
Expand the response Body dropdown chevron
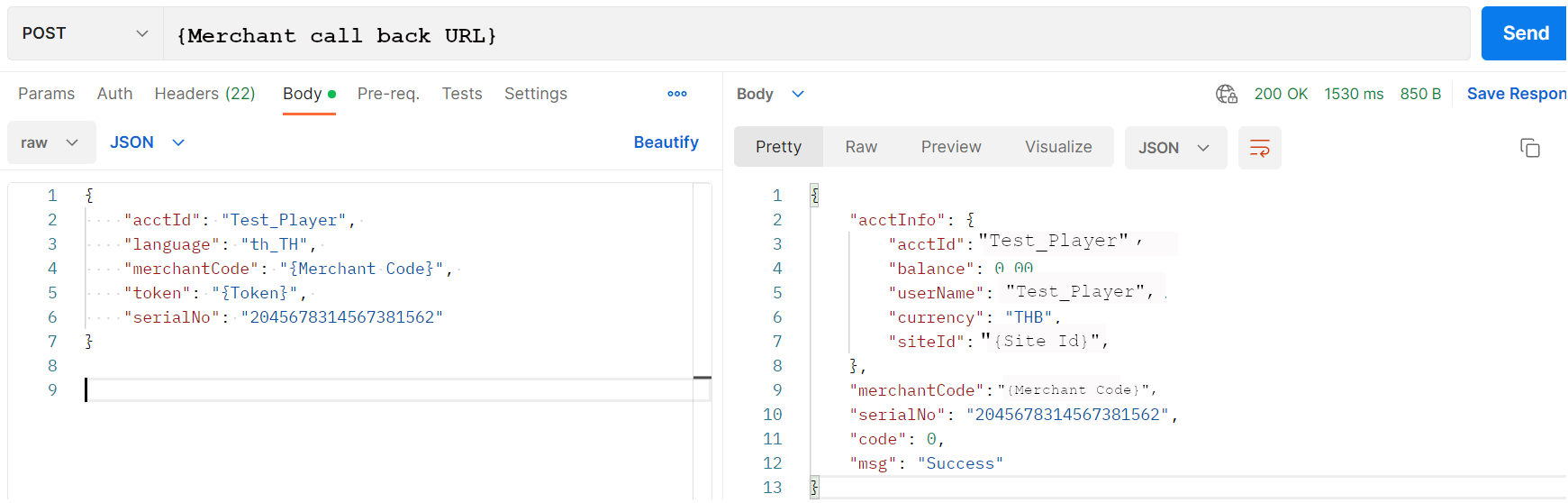pyautogui.click(x=798, y=94)
